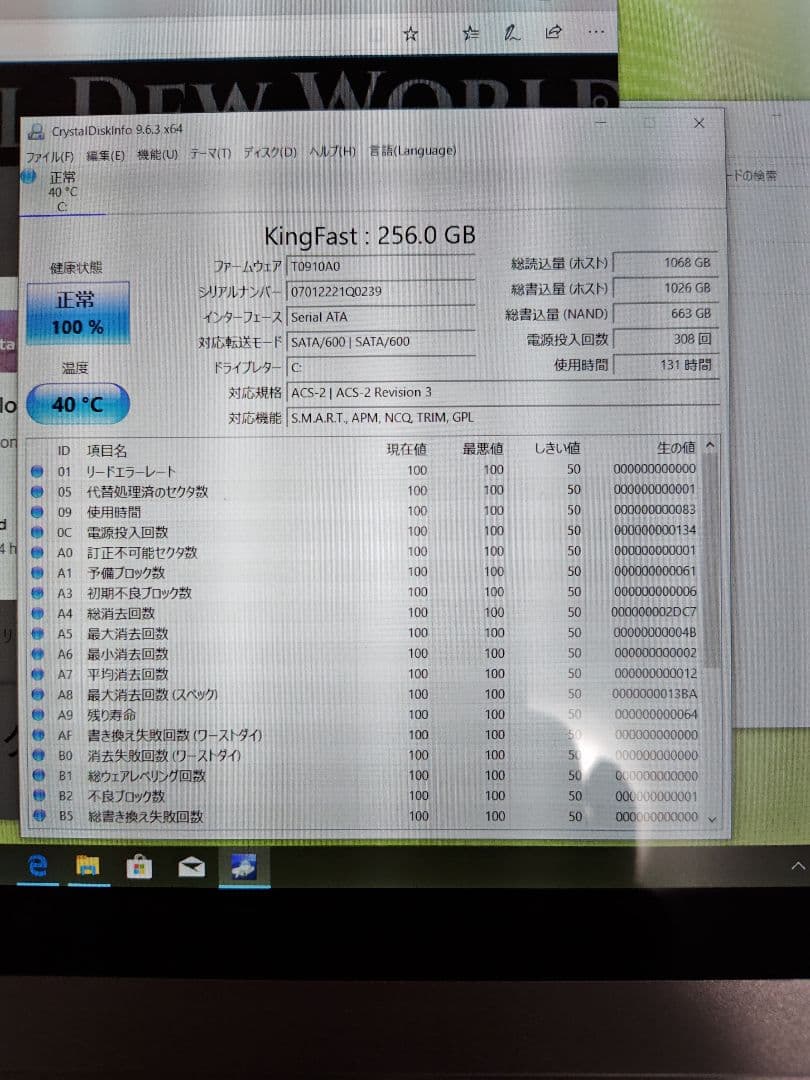
Task: Select the row name 残り寿命
Action: click(x=112, y=715)
